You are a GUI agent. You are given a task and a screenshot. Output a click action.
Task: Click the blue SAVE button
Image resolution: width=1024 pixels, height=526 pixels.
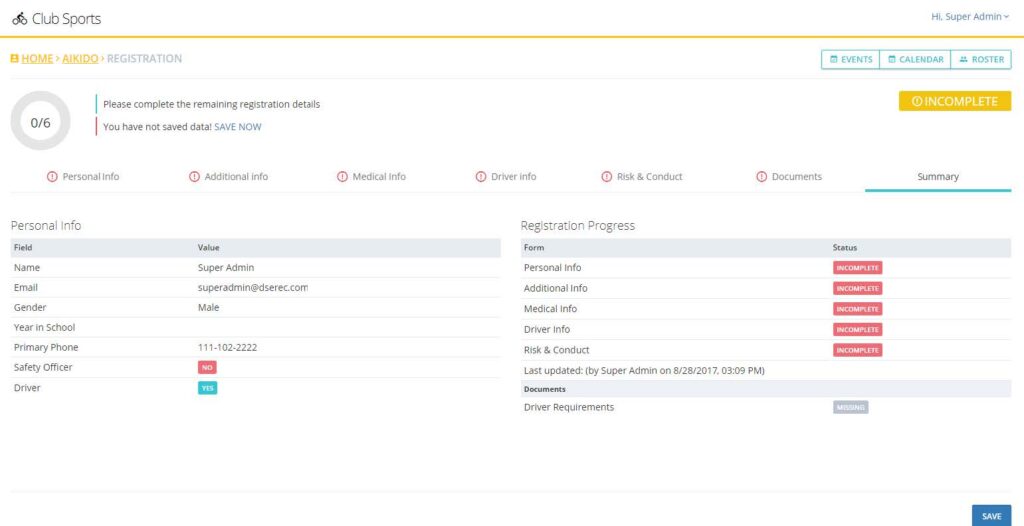991,516
